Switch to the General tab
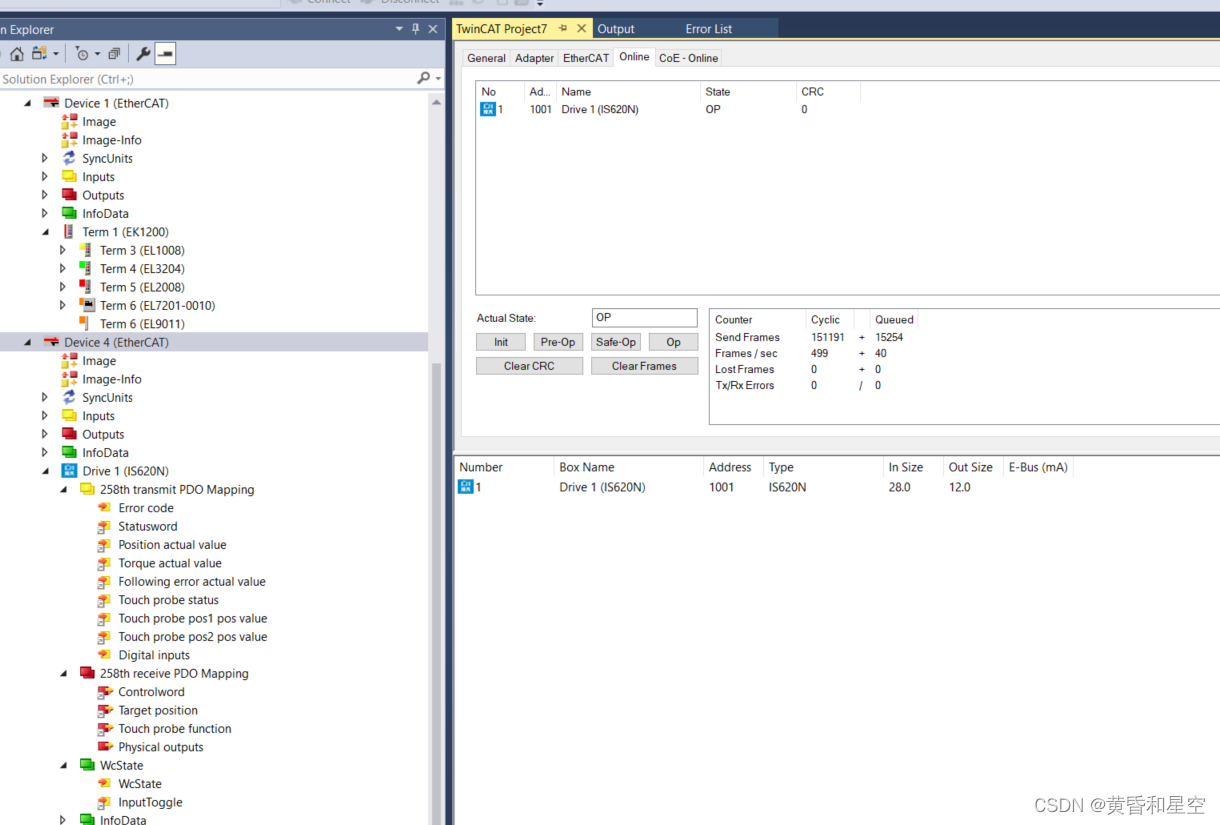 [x=486, y=58]
